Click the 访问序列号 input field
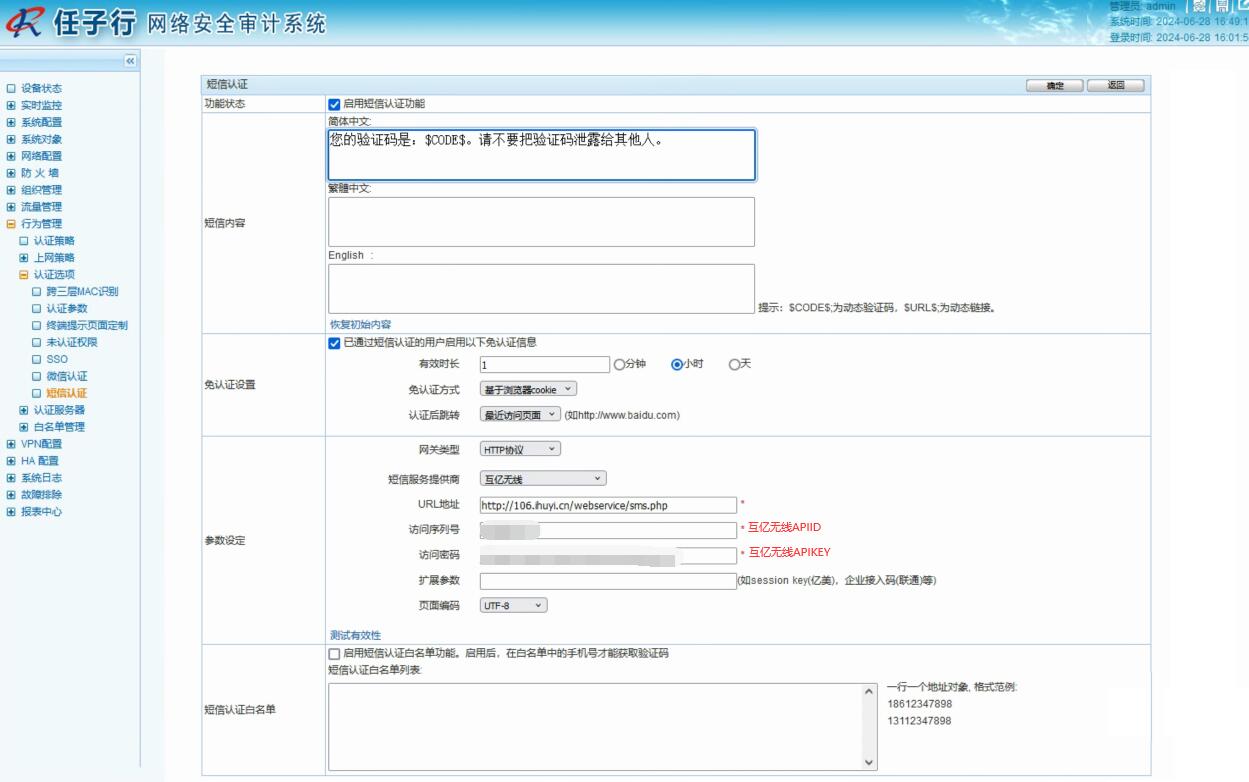This screenshot has height=782, width=1249. [x=608, y=531]
